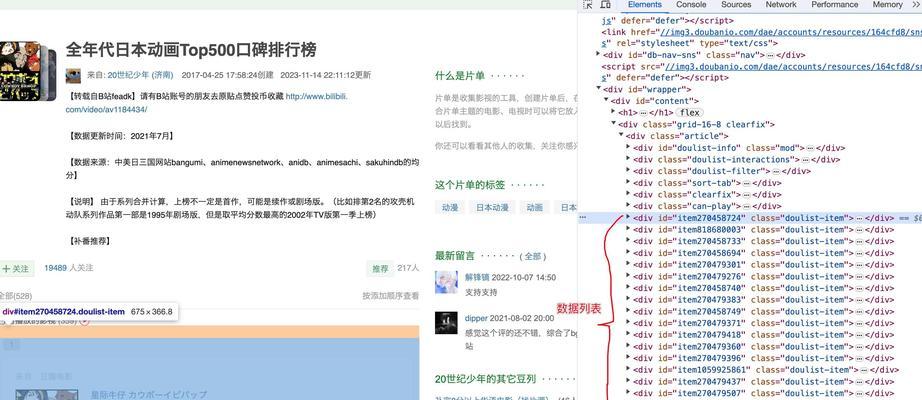This screenshot has width=922, height=400.
Task: Expand collapsed content ellipsis in doulist-info row
Action: click(x=810, y=148)
